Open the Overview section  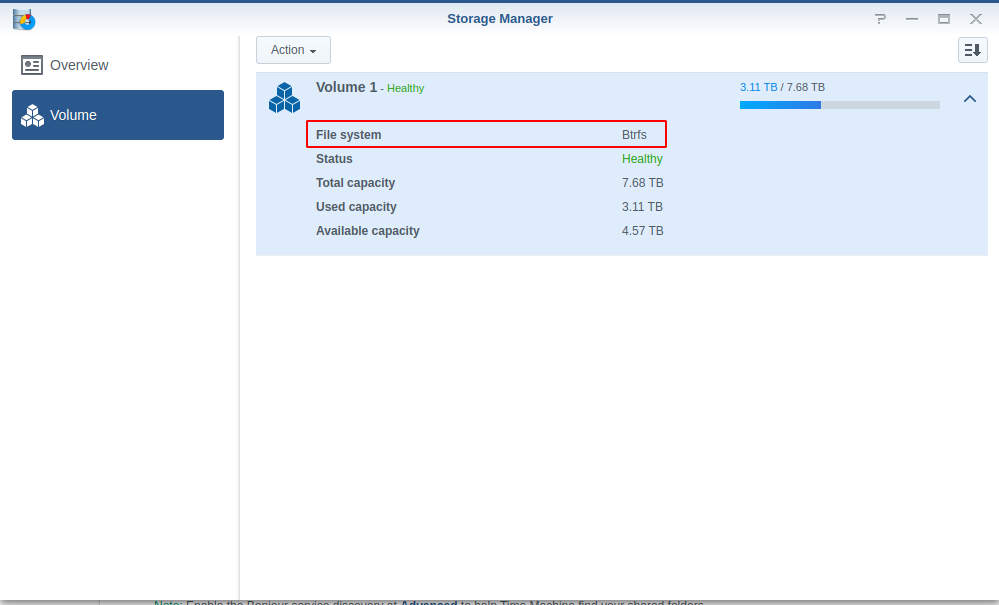coord(118,65)
